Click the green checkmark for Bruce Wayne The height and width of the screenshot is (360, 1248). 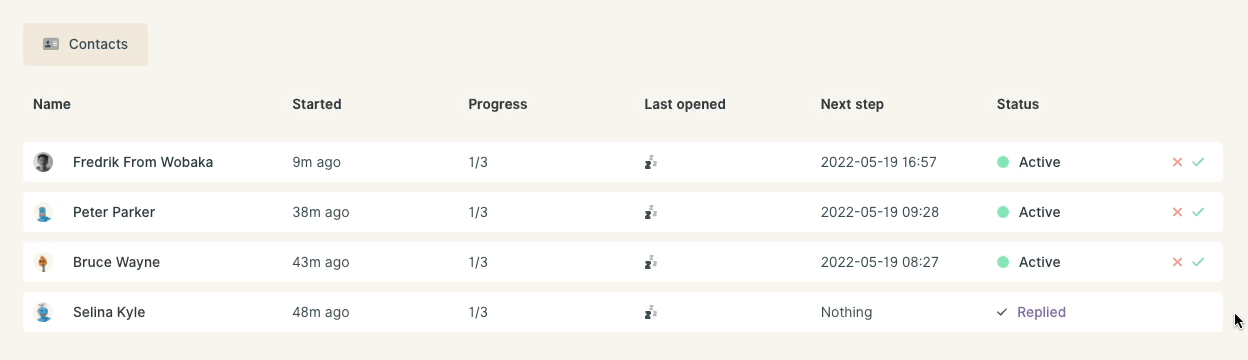pyautogui.click(x=1198, y=262)
